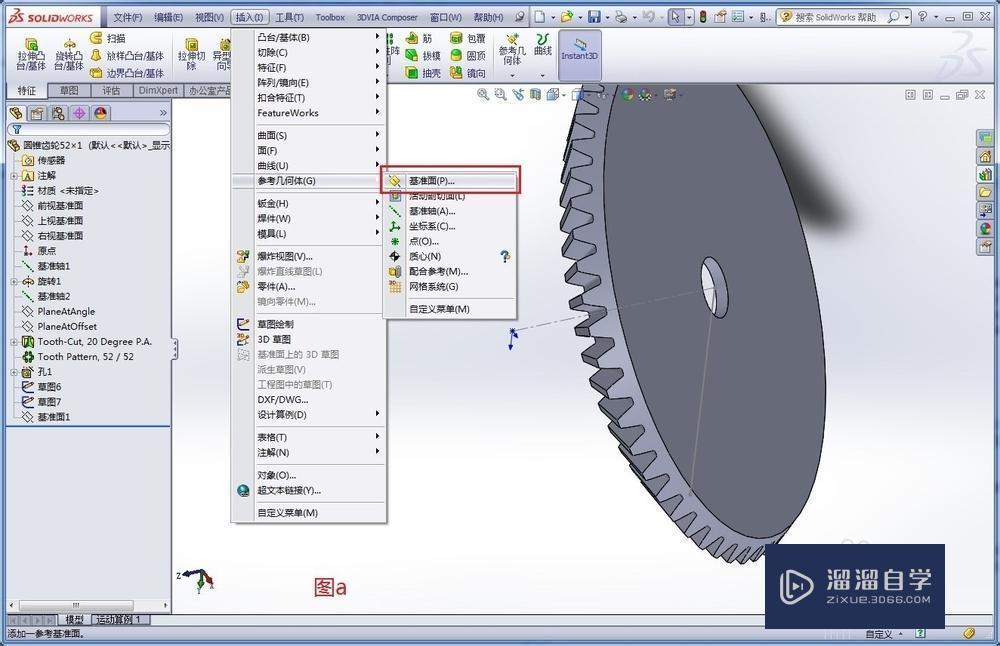Open the Toolbox menu
Viewport: 1000px width, 646px height.
click(330, 17)
